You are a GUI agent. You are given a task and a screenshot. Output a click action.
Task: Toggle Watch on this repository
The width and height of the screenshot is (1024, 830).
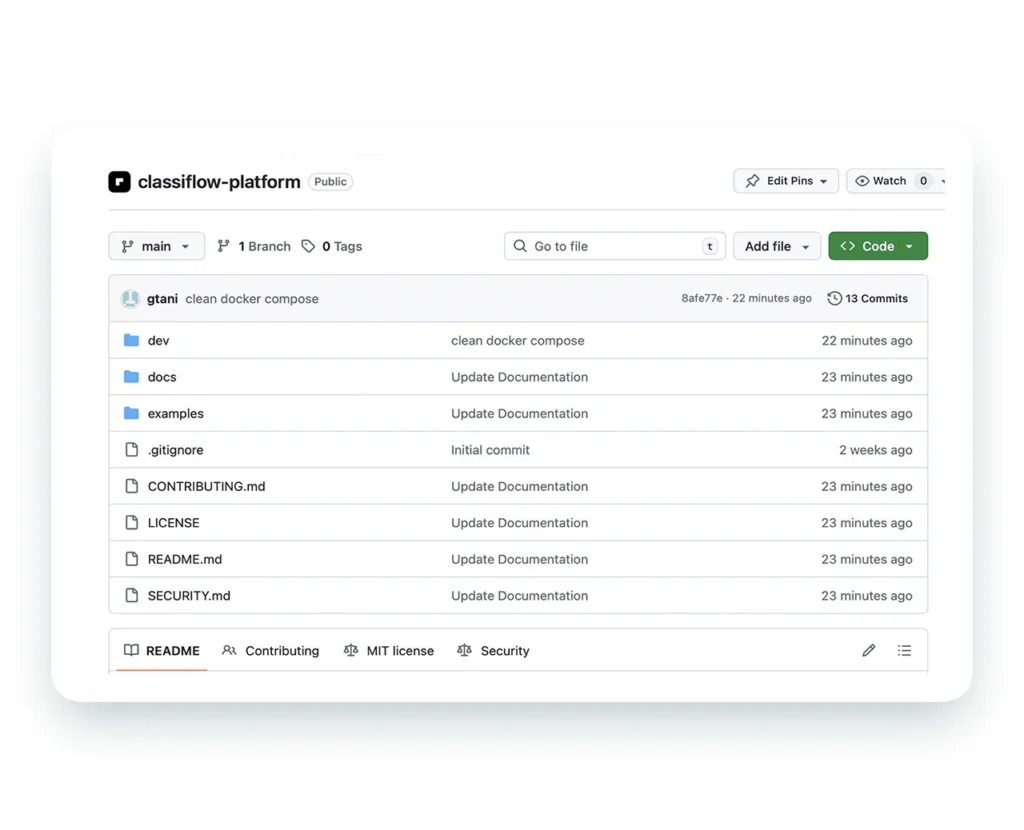[881, 181]
